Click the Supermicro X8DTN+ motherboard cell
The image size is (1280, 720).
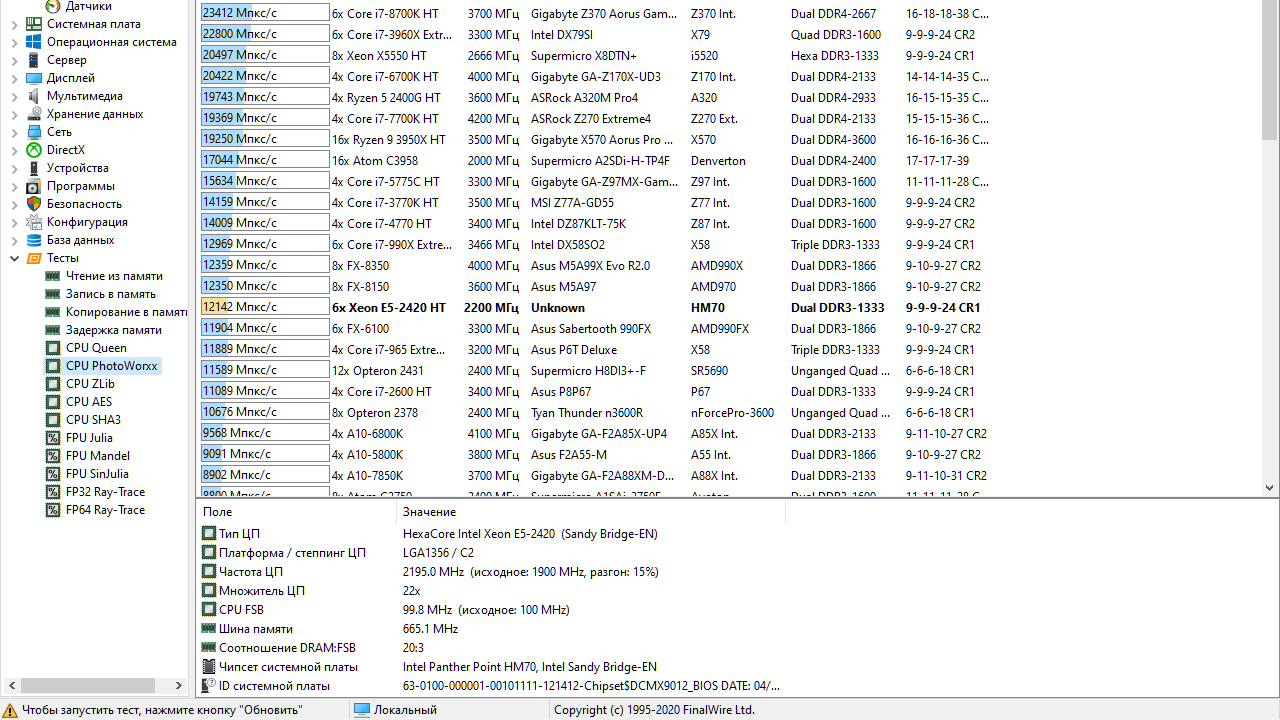(x=584, y=56)
